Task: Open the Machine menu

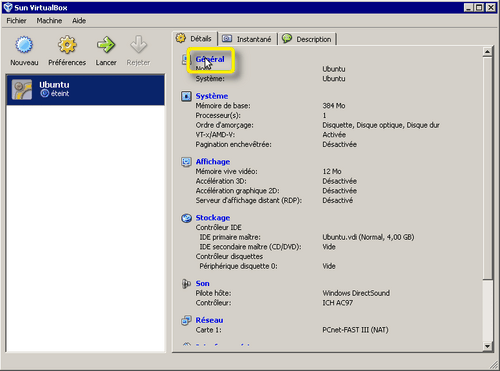Action: coord(49,21)
